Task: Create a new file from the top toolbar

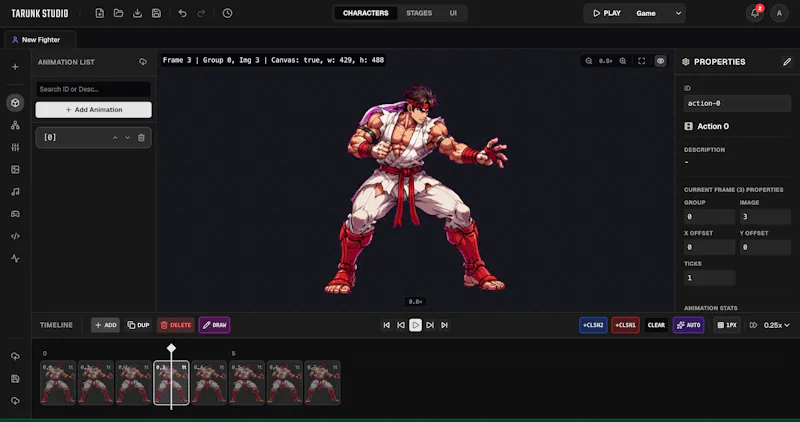Action: click(99, 13)
